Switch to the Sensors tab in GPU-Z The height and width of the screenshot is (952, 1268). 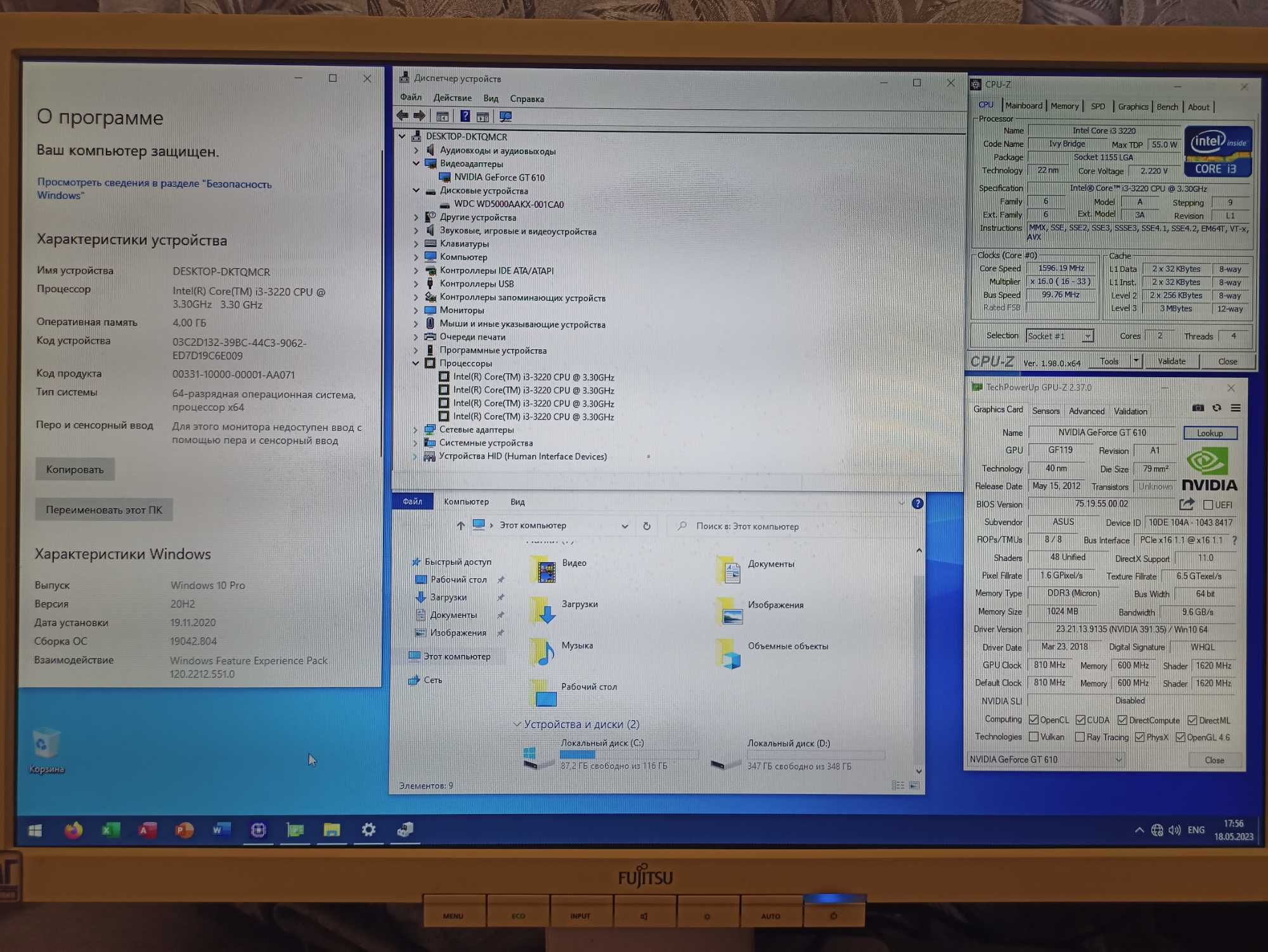[1045, 411]
